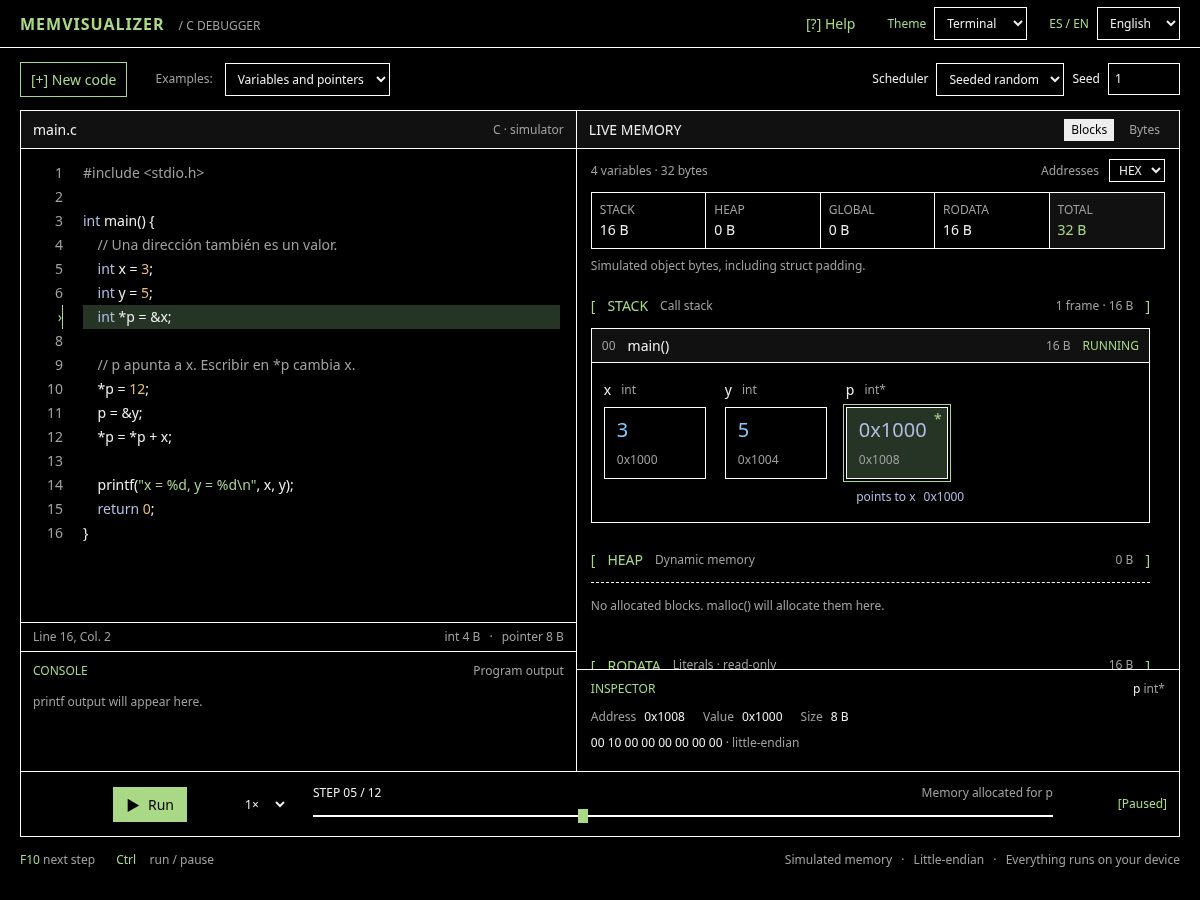Click the 'STEP 05 / 12' label
The image size is (1200, 900).
pos(347,792)
